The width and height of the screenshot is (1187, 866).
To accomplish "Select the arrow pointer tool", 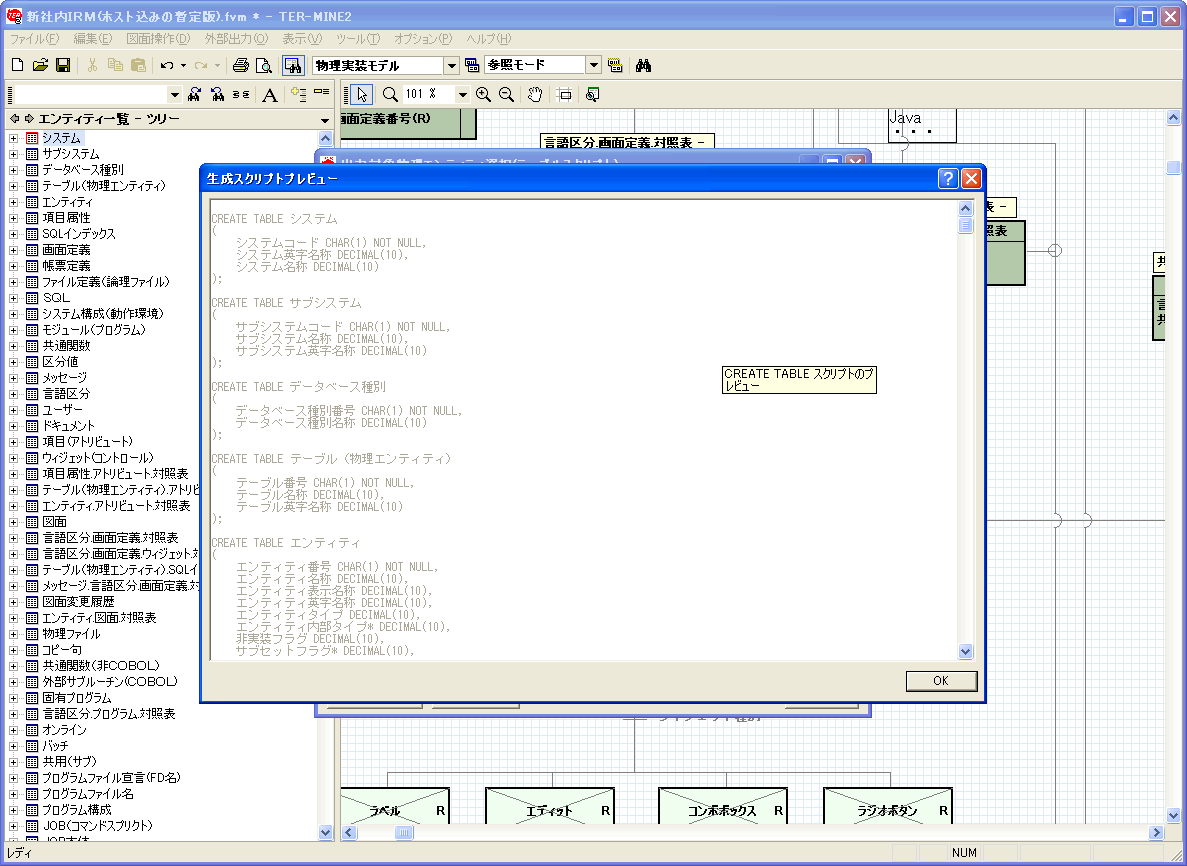I will click(362, 95).
